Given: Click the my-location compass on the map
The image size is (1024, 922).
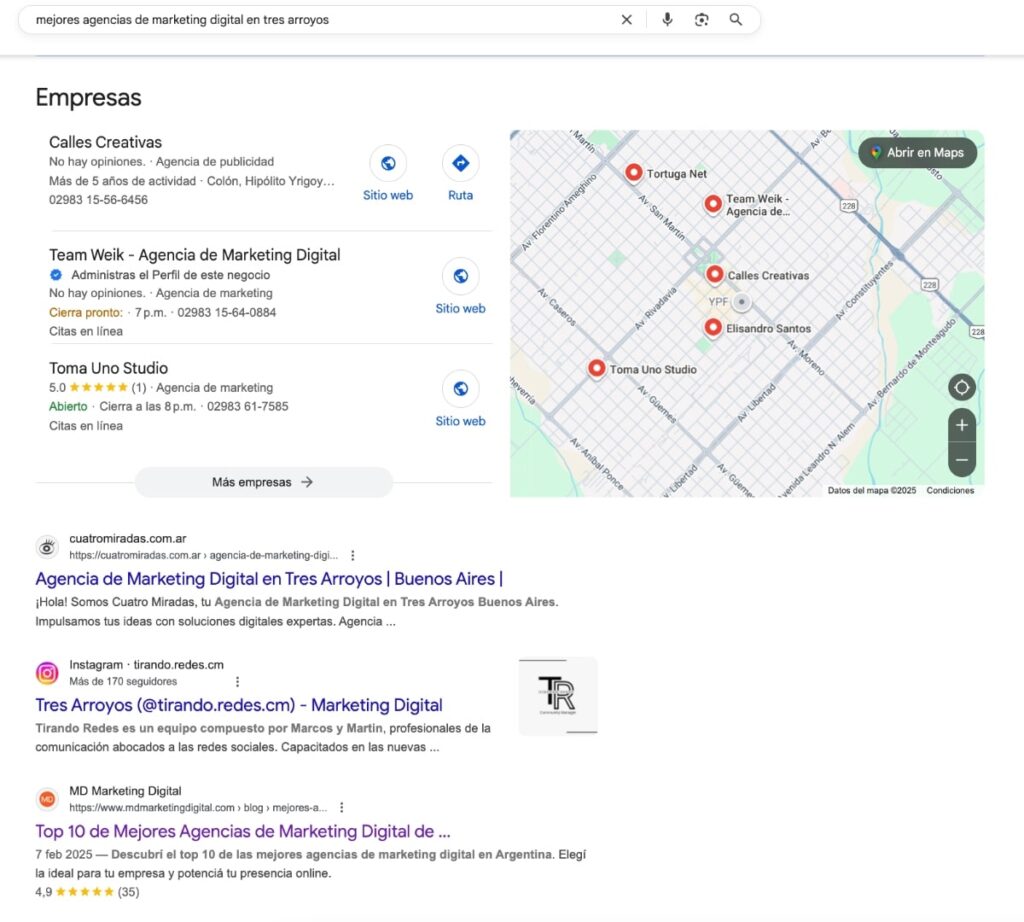Looking at the screenshot, I should pos(961,387).
